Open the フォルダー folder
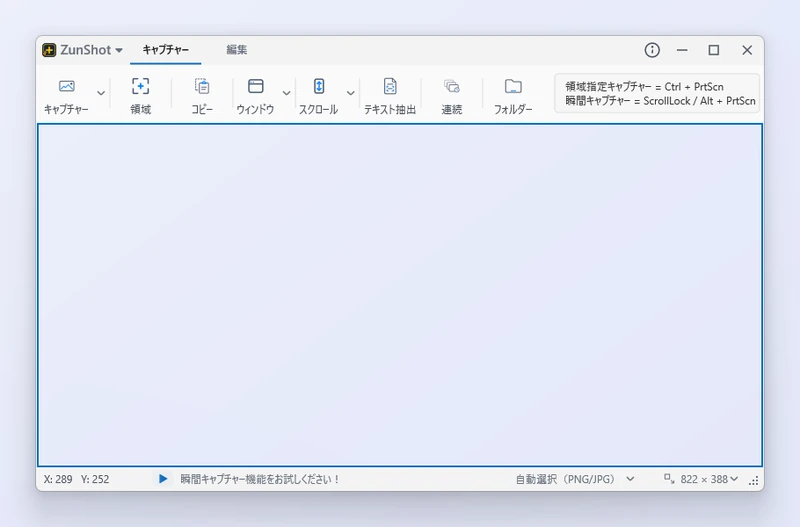The image size is (800, 527). click(x=513, y=96)
